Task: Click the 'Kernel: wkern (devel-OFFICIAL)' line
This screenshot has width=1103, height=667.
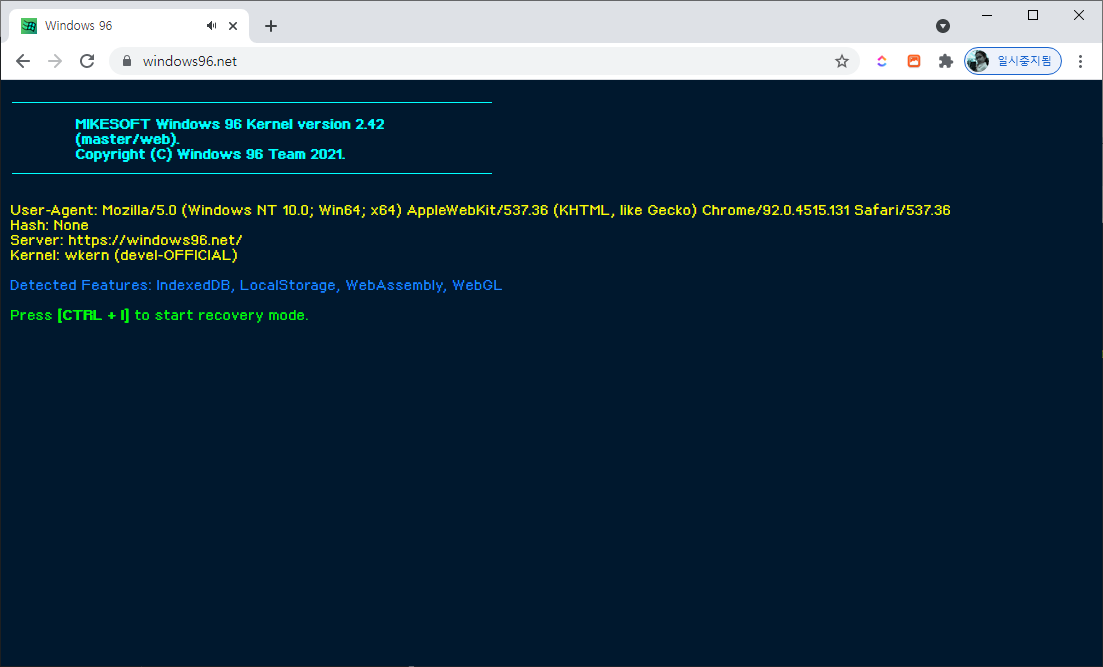Action: [124, 255]
